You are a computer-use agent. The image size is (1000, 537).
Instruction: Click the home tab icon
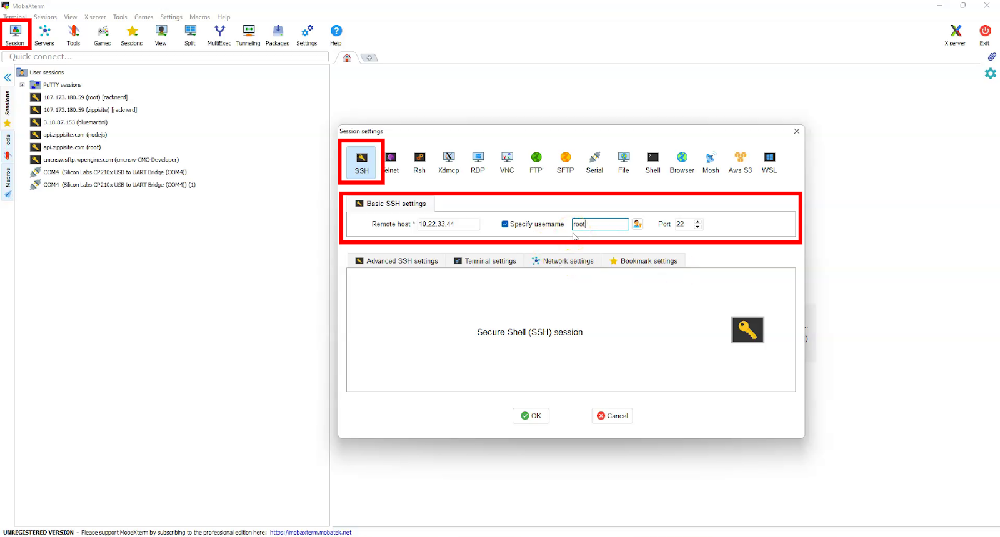click(347, 57)
